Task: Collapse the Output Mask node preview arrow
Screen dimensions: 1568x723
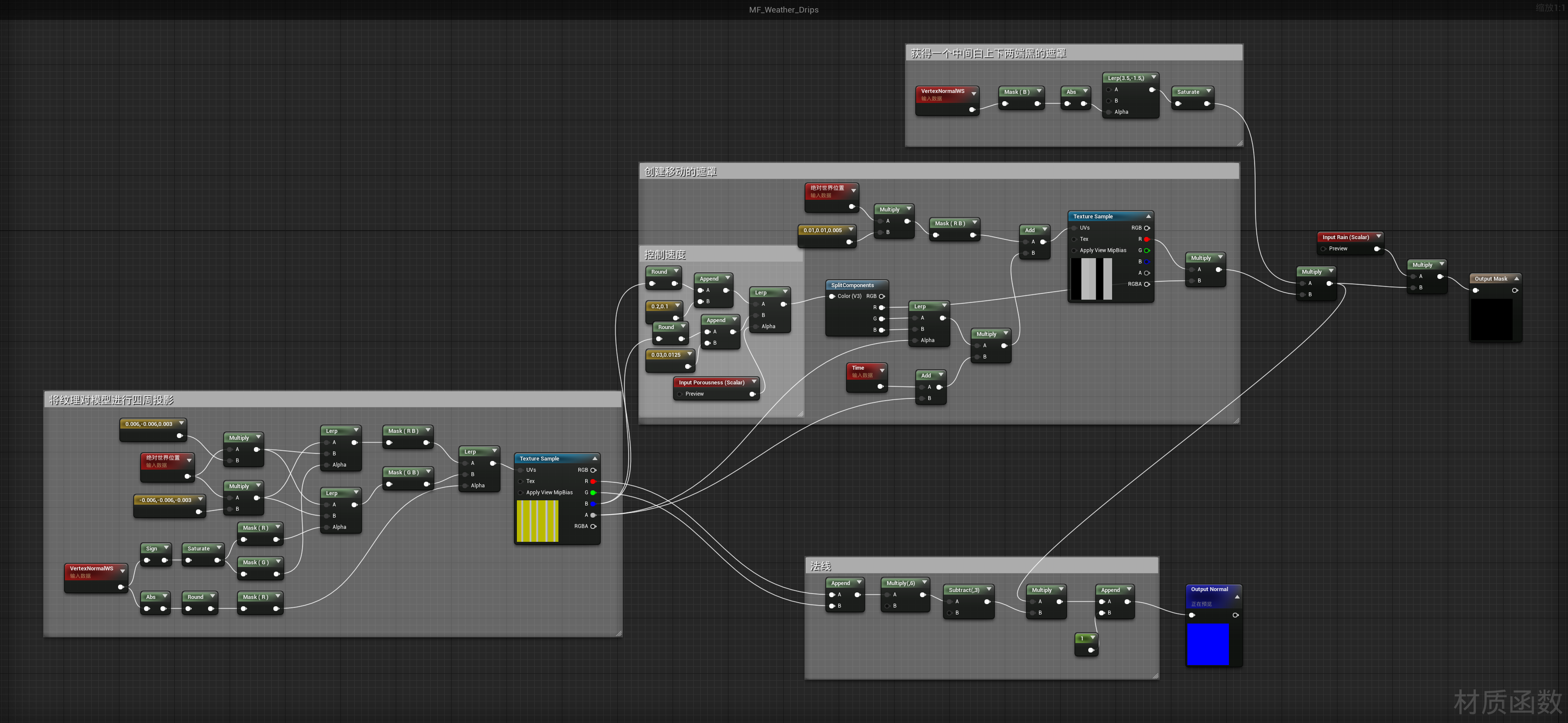Action: click(1516, 279)
